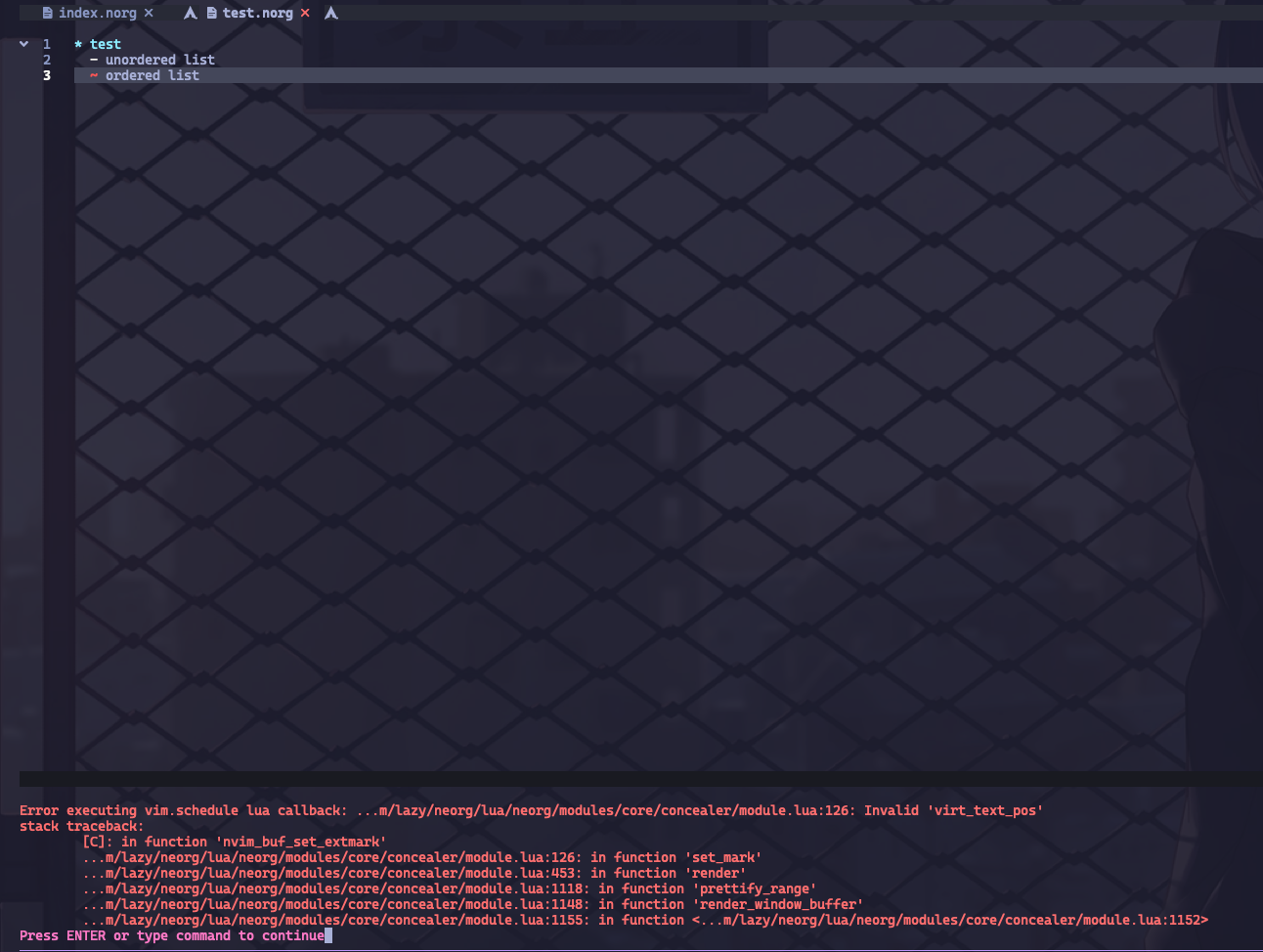Close the test.norg tab with red X
Screen dimensions: 1263x952
point(304,13)
